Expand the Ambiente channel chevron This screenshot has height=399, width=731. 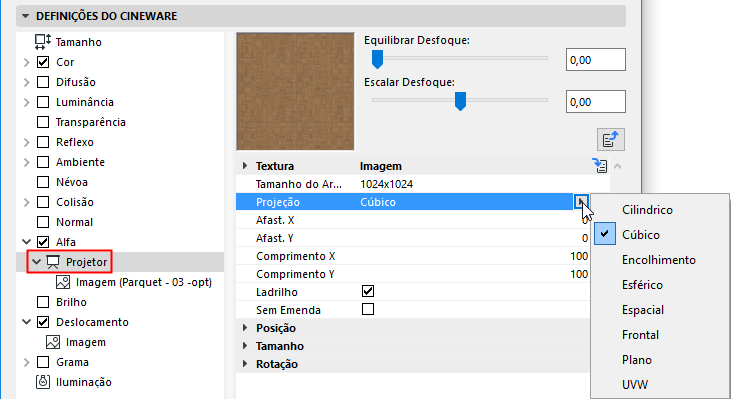click(x=27, y=162)
